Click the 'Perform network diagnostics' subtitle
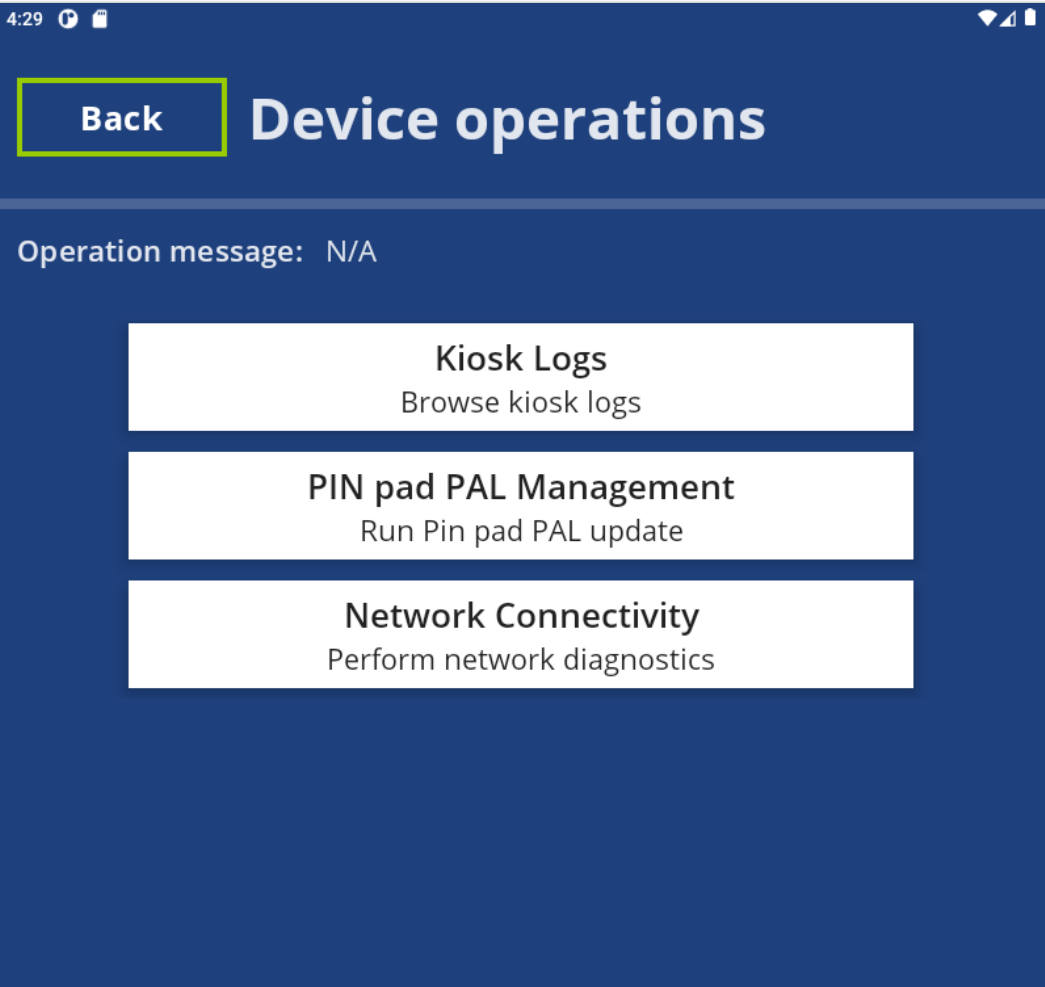1045x987 pixels. point(520,660)
